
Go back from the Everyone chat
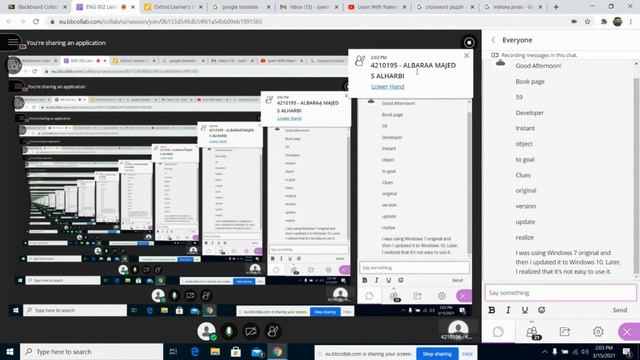pyautogui.click(x=493, y=40)
